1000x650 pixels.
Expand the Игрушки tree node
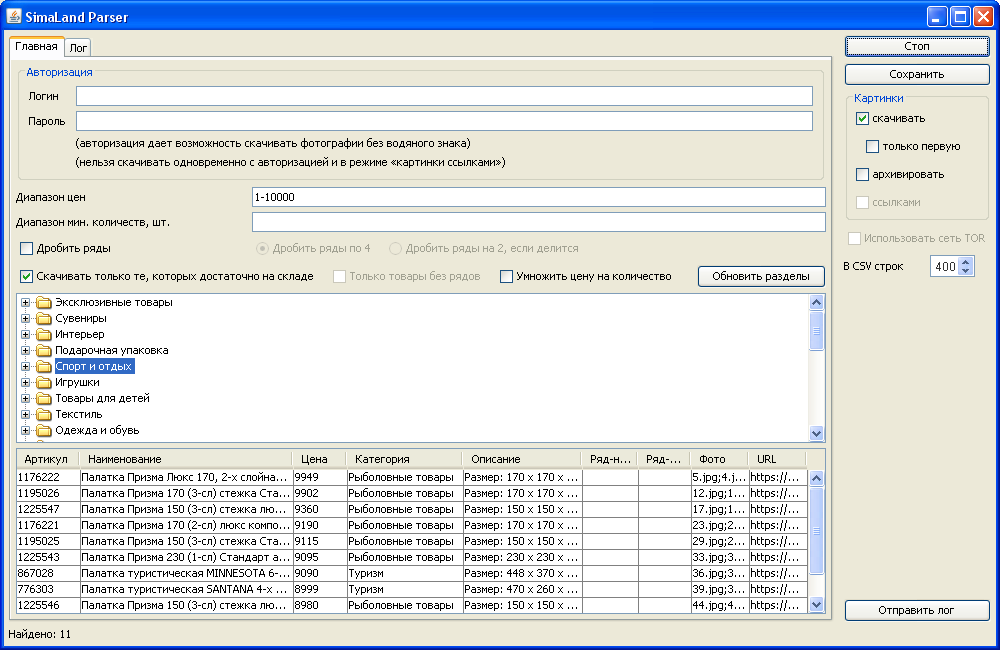click(26, 382)
